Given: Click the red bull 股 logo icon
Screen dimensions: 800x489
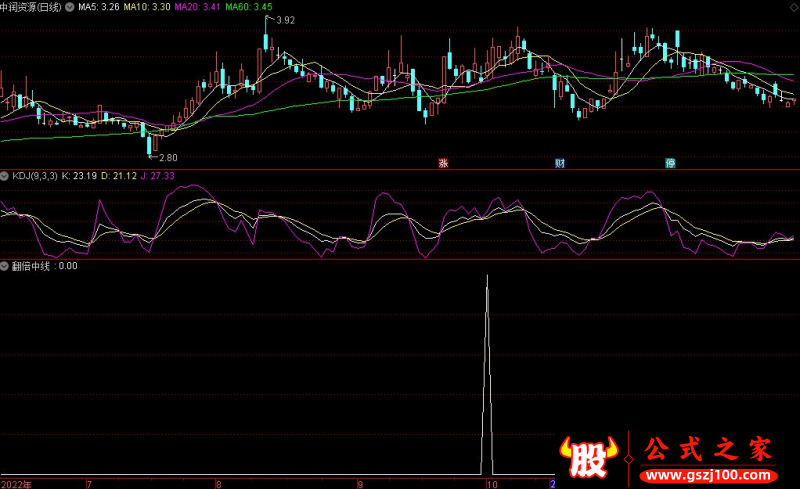Looking at the screenshot, I should (590, 458).
